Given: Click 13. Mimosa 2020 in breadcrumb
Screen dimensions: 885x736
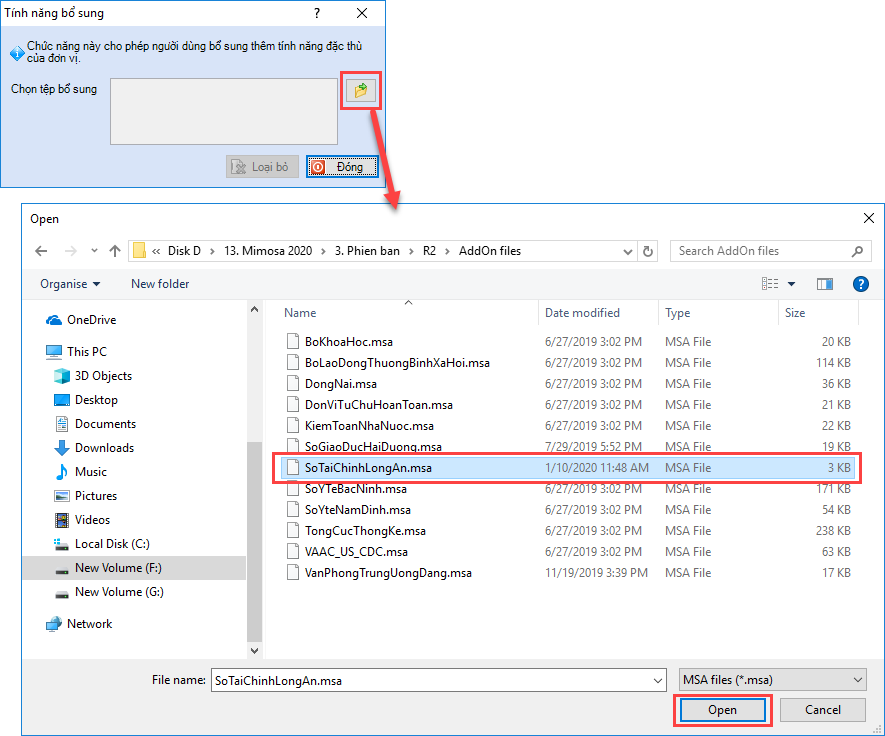Looking at the screenshot, I should 268,251.
